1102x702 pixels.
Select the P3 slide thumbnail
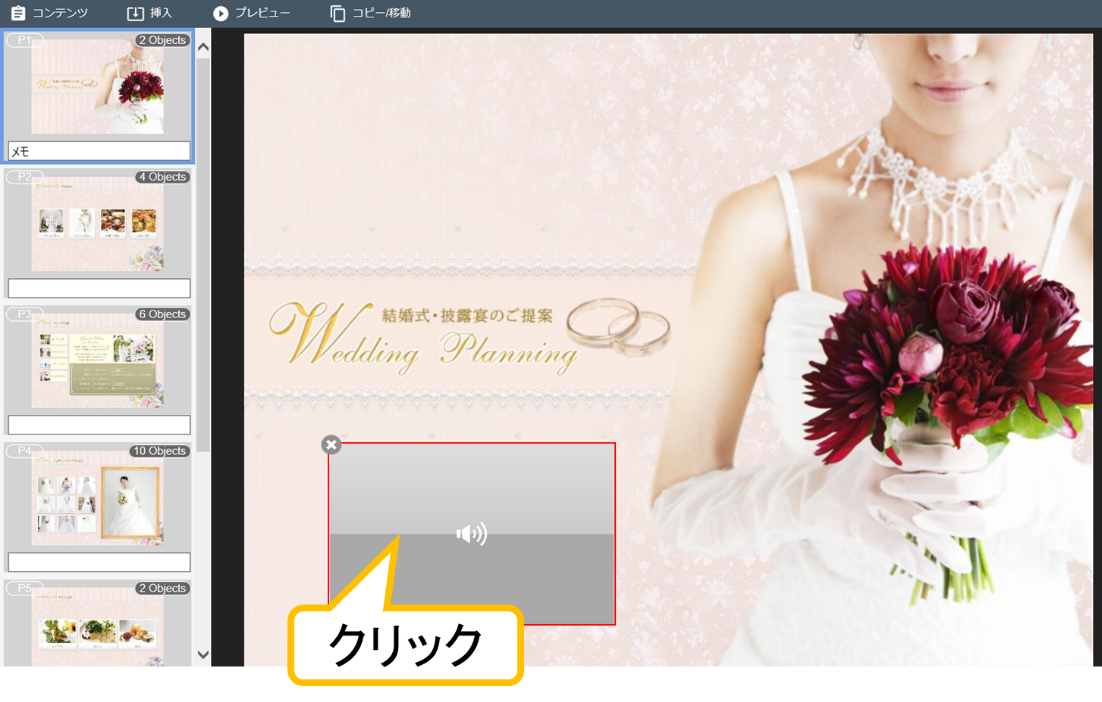(x=97, y=361)
